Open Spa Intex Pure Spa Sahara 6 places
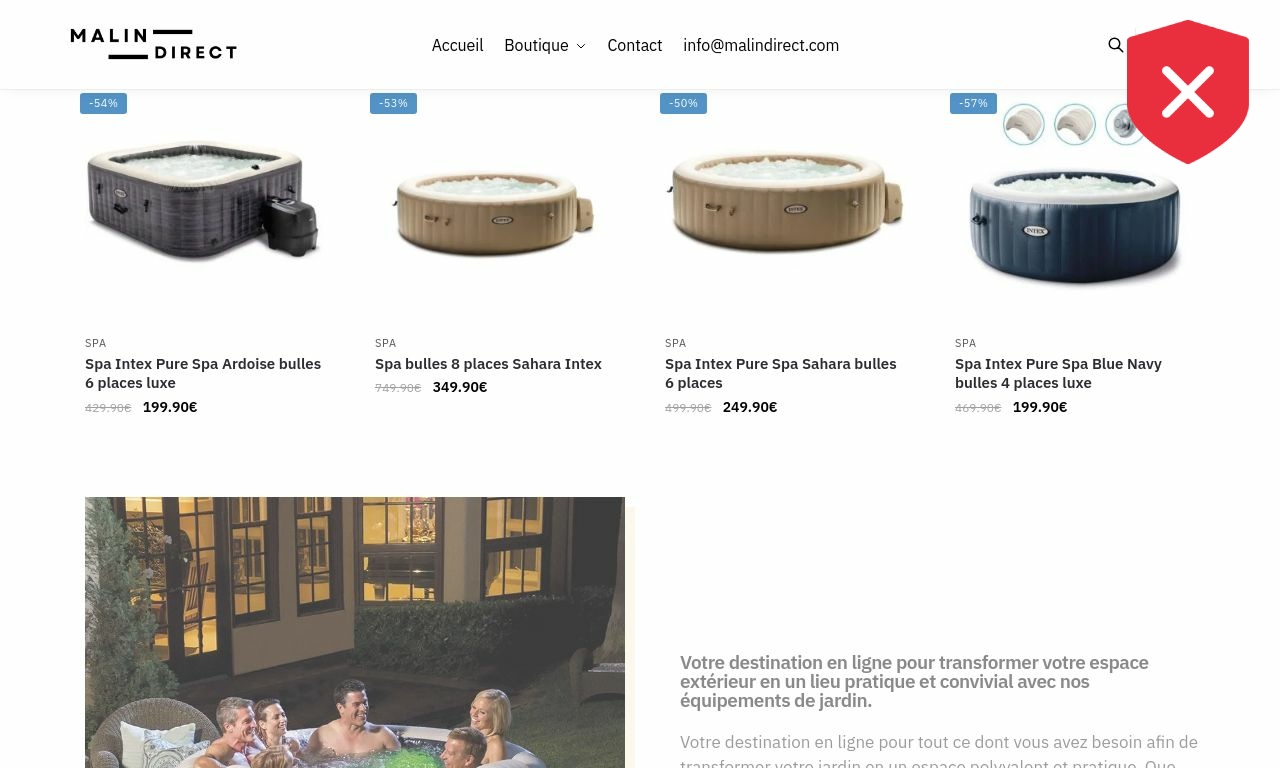This screenshot has height=768, width=1280. pyautogui.click(x=780, y=373)
